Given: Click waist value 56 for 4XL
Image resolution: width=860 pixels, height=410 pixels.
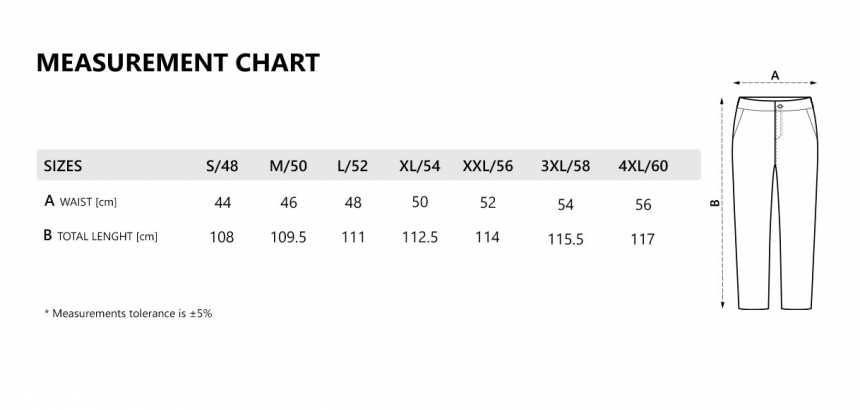Looking at the screenshot, I should tap(643, 204).
